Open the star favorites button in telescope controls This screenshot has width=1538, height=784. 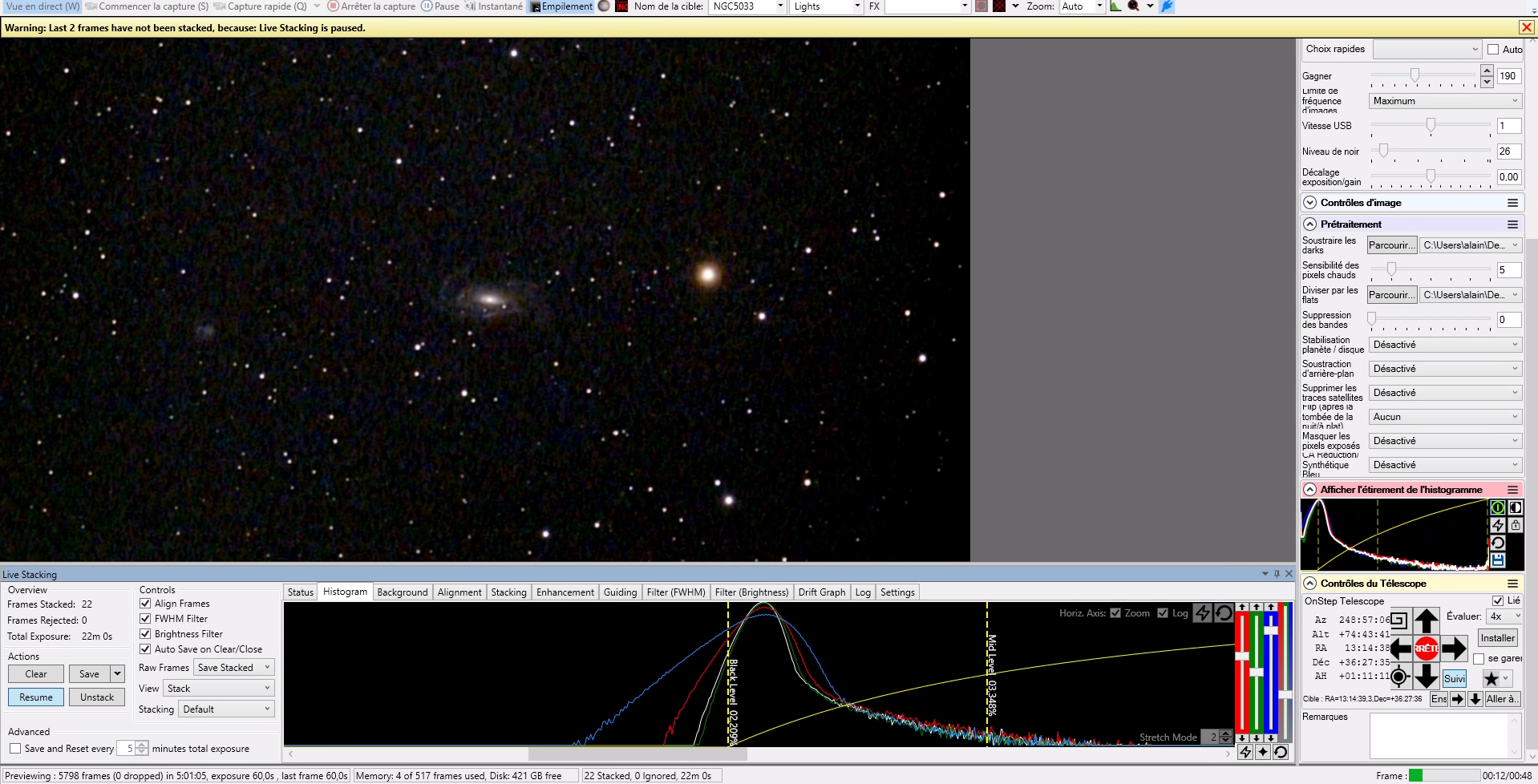click(1496, 678)
